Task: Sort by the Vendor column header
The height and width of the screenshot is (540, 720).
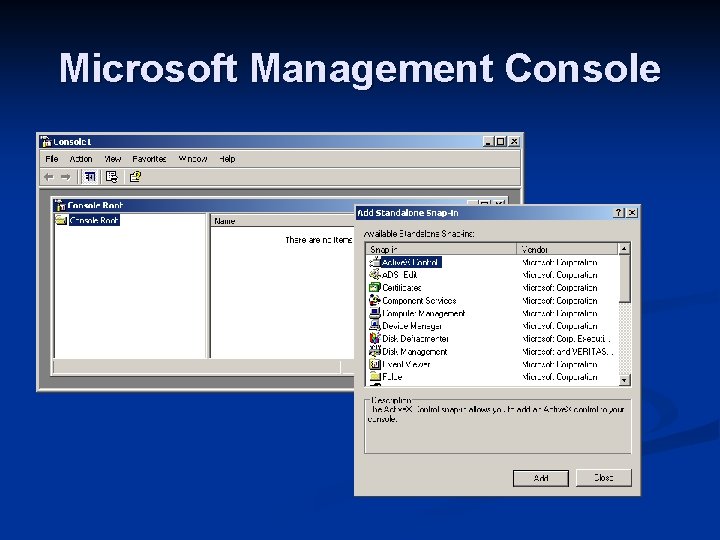Action: pos(567,249)
